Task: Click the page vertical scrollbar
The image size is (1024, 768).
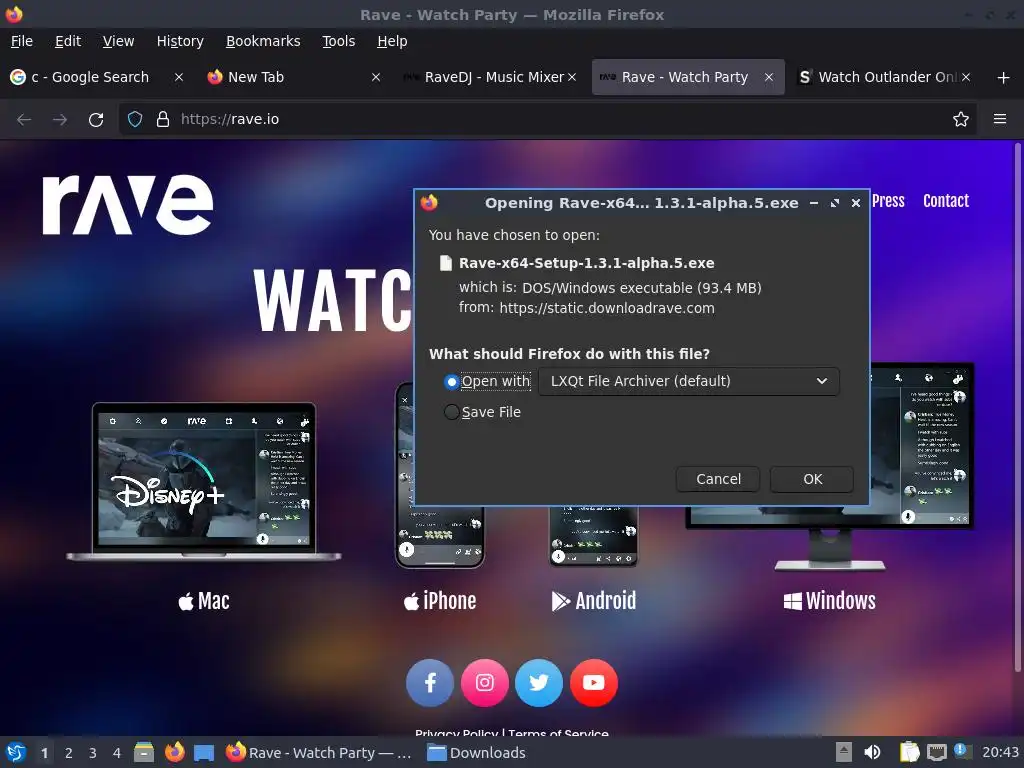Action: [1017, 408]
